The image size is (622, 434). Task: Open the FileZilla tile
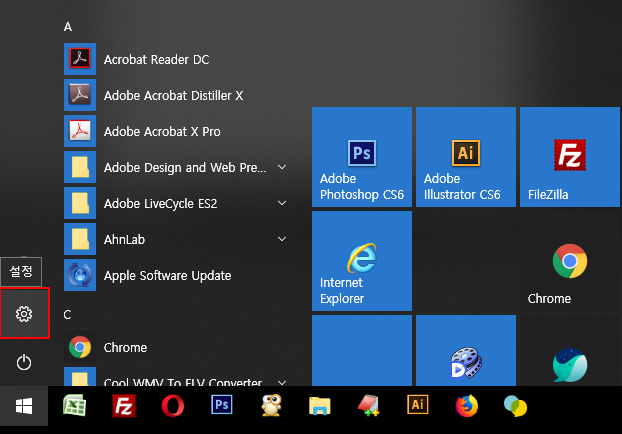(570, 157)
